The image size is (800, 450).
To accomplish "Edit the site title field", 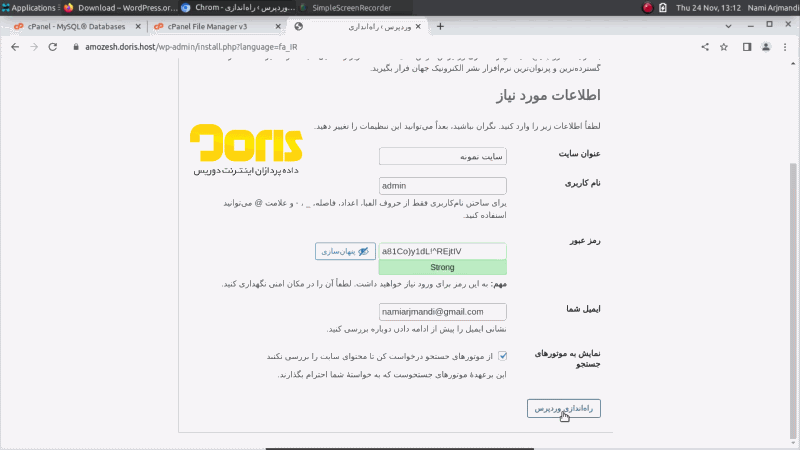I will point(443,156).
